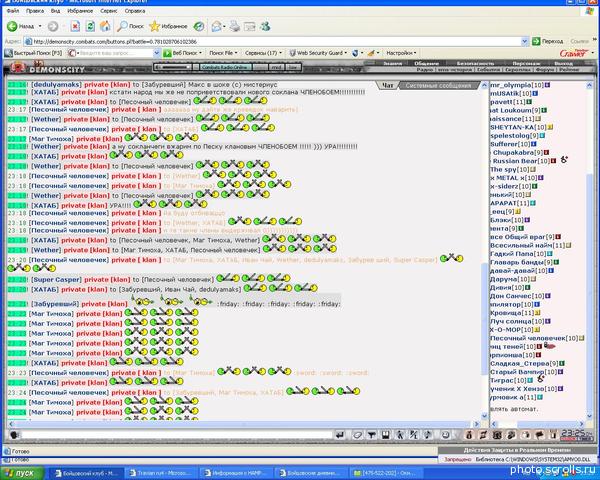
Task: Click the percent-style icon below chat
Action: click(414, 435)
